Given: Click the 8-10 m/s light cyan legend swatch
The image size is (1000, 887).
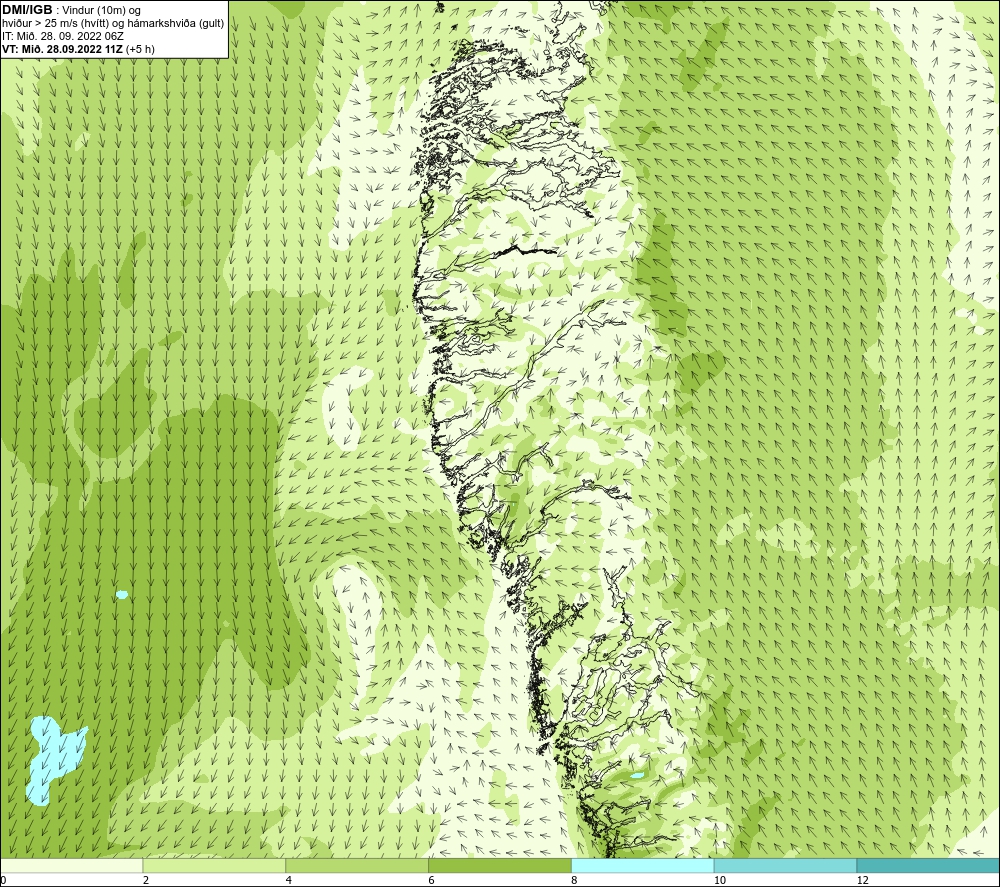Looking at the screenshot, I should click(x=643, y=865).
